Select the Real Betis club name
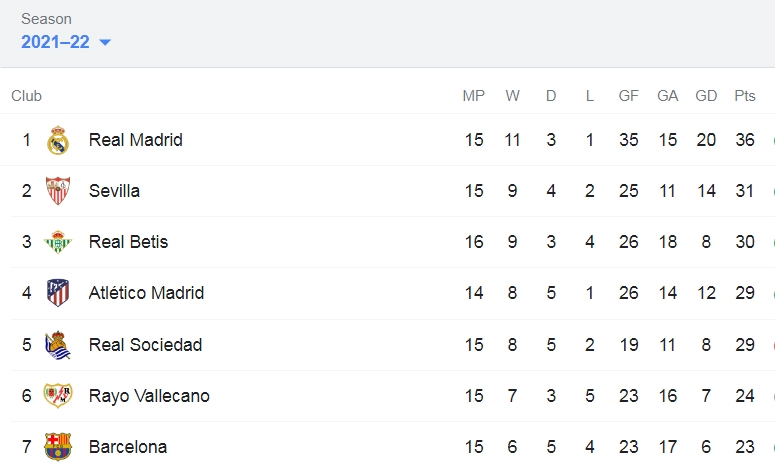The image size is (775, 468). click(x=129, y=242)
